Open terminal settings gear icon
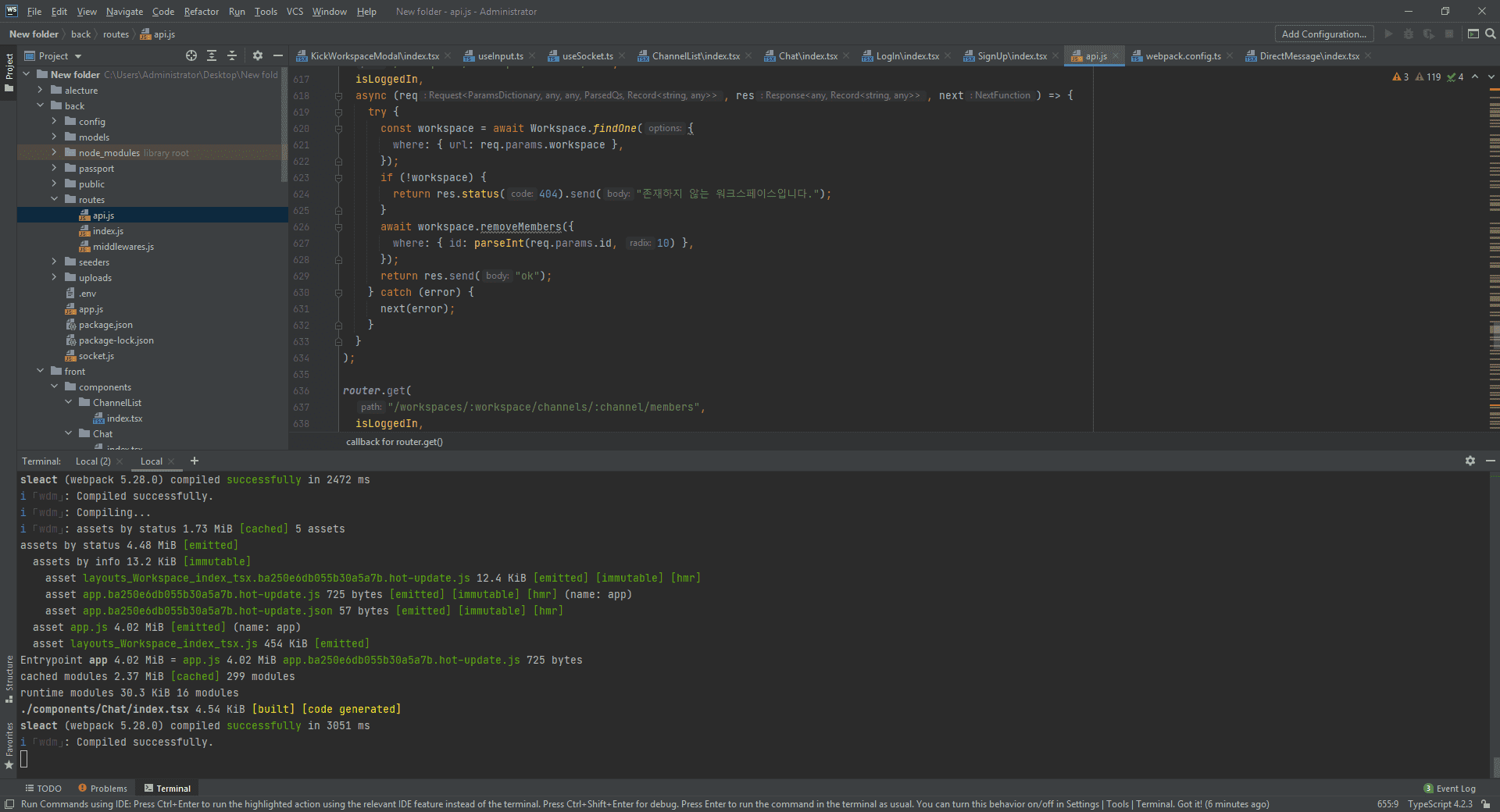Screen dimensions: 1500x812 [1470, 461]
